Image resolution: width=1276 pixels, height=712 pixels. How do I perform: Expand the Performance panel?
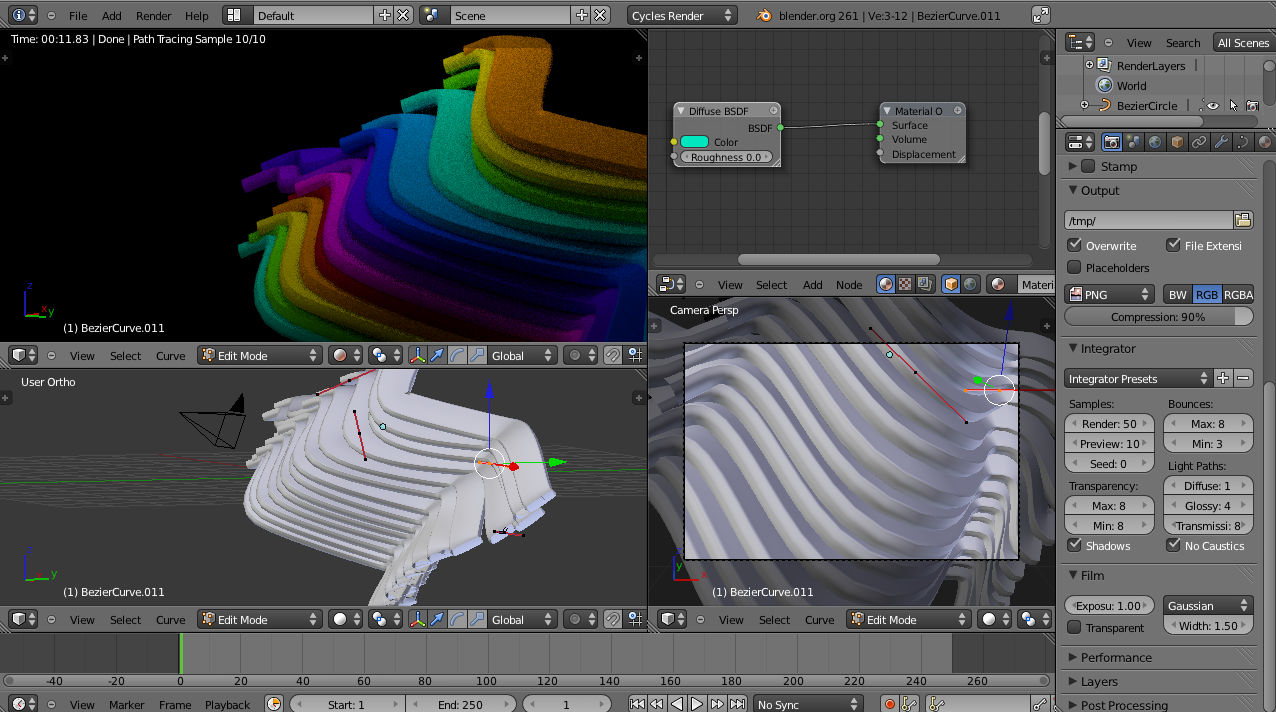click(1116, 658)
